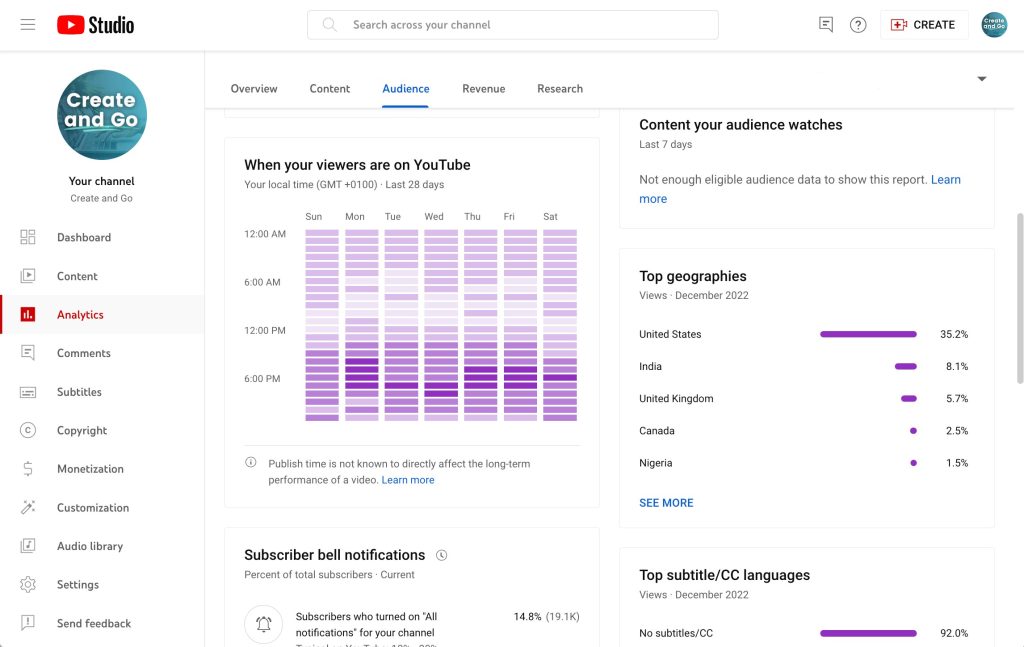Expand SEE MORE under Top geographies

click(666, 502)
